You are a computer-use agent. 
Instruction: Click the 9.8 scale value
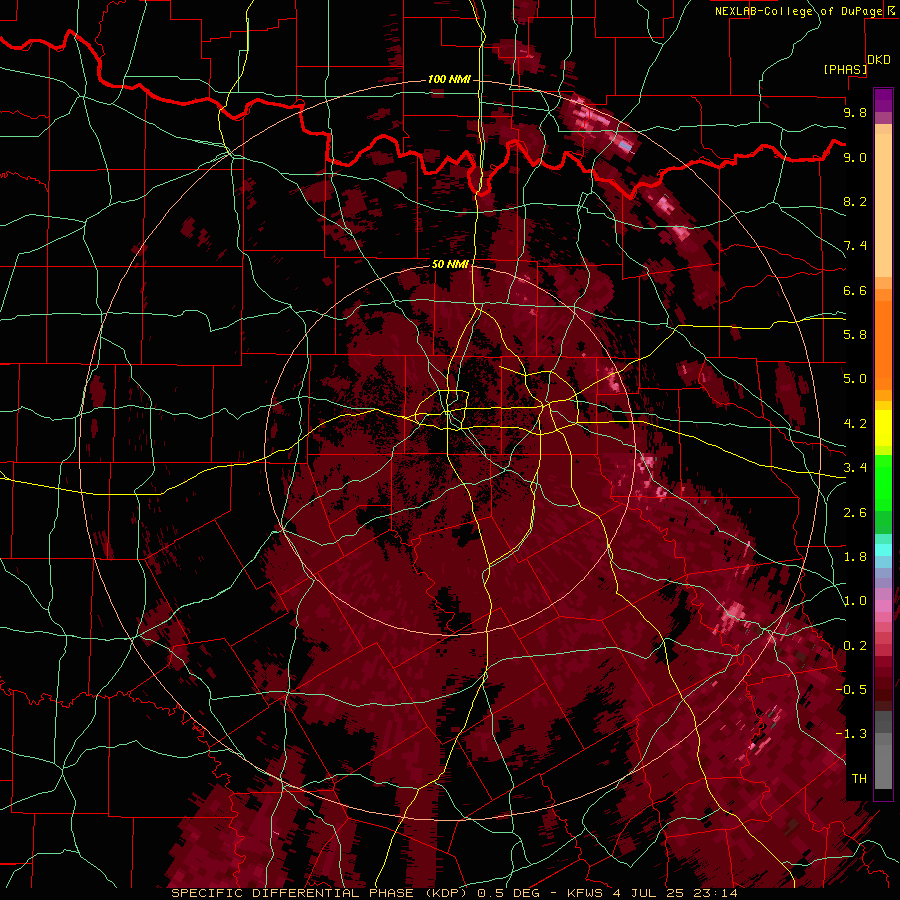(855, 112)
